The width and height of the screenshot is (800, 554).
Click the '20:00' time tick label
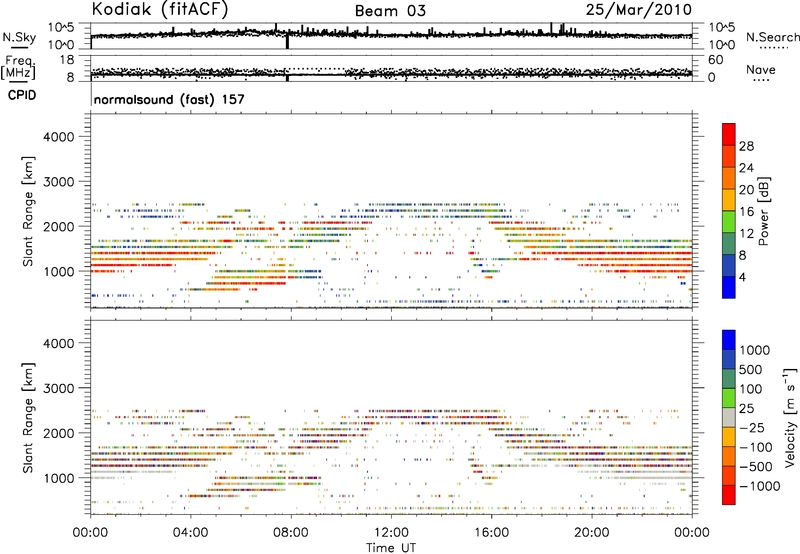tap(592, 533)
